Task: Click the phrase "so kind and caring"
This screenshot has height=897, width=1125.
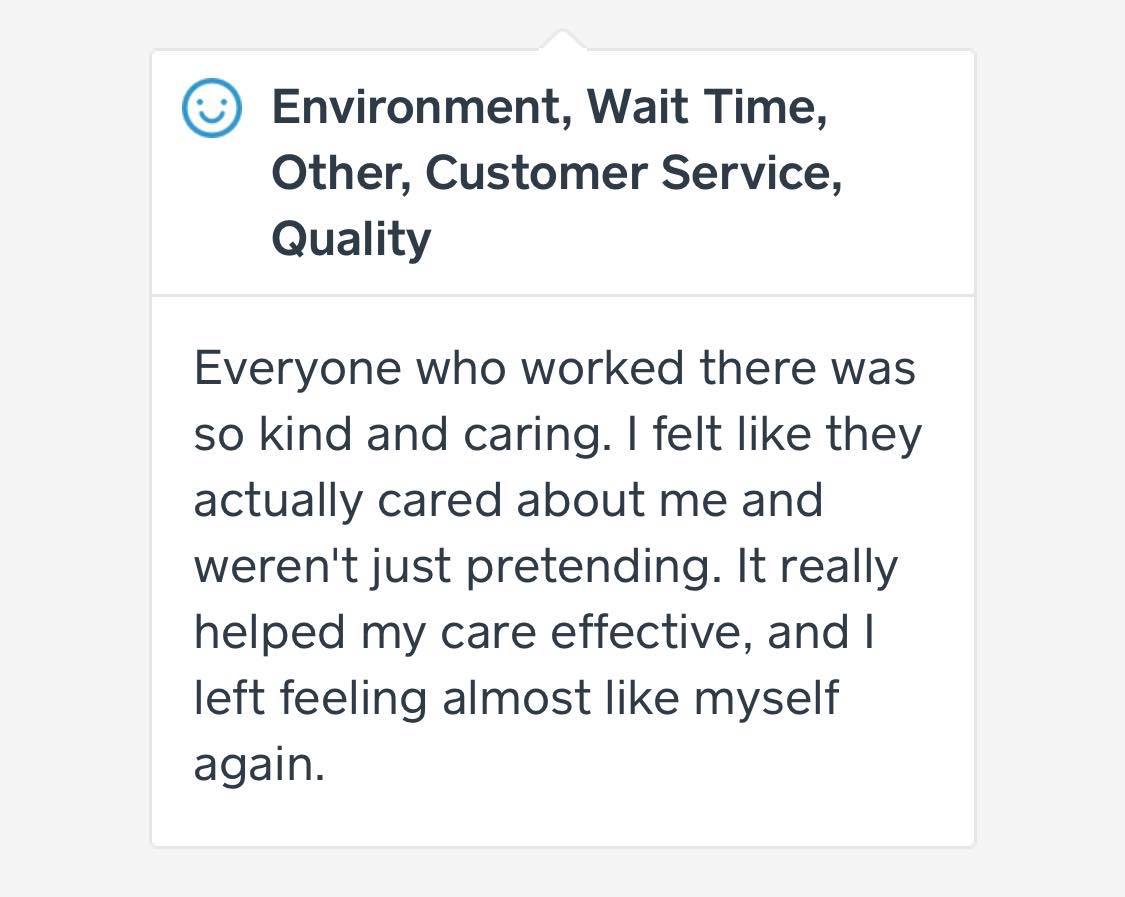Action: pos(400,435)
